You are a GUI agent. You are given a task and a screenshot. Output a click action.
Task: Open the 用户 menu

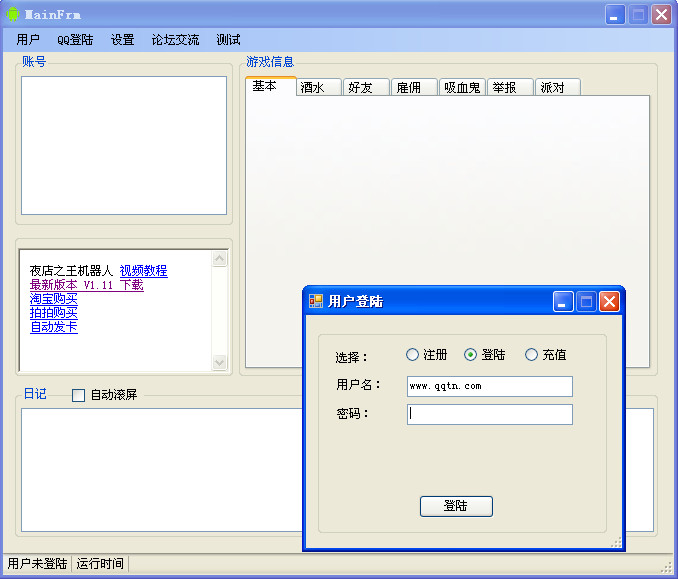(28, 40)
